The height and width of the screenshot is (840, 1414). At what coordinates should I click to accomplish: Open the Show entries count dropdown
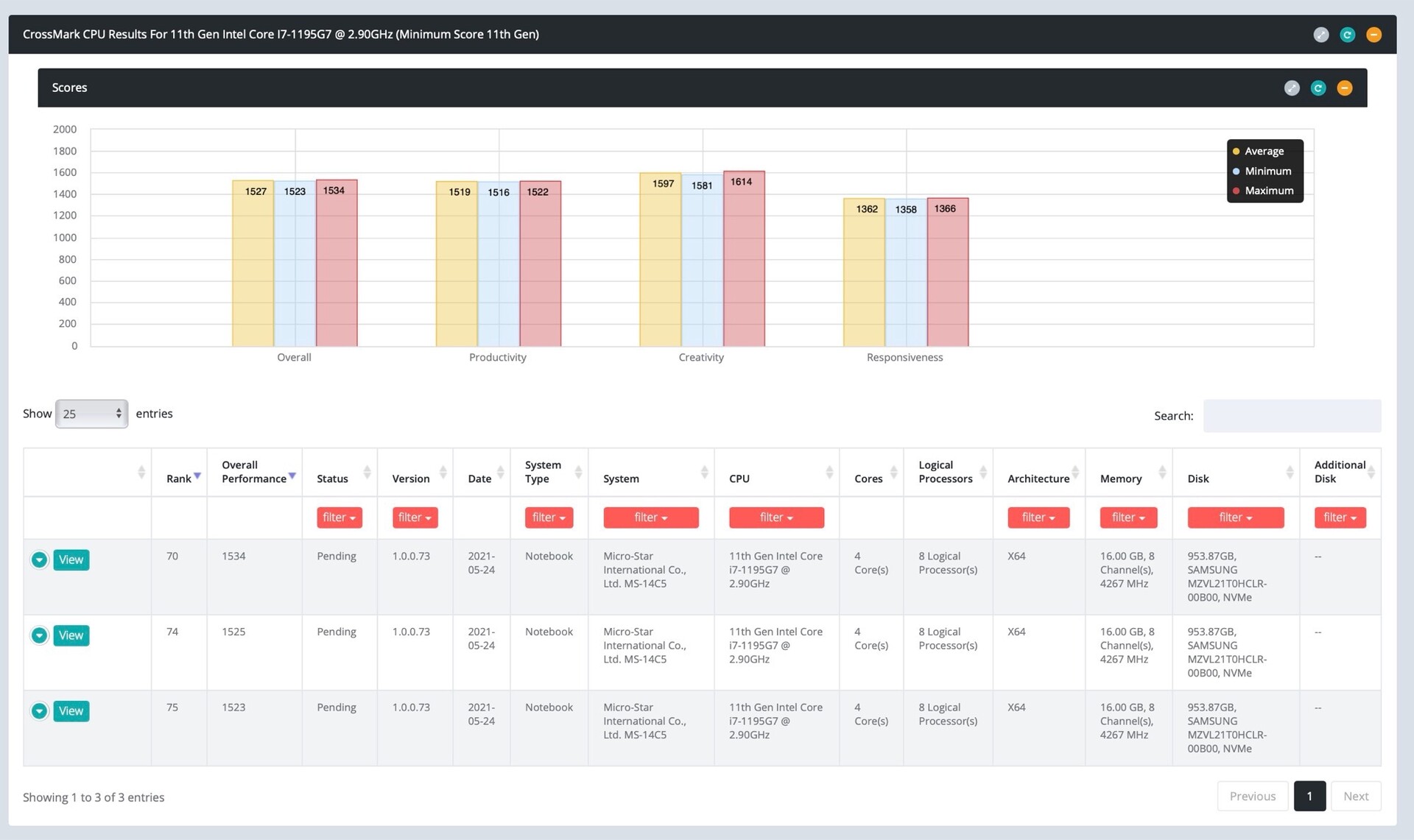[x=91, y=414]
